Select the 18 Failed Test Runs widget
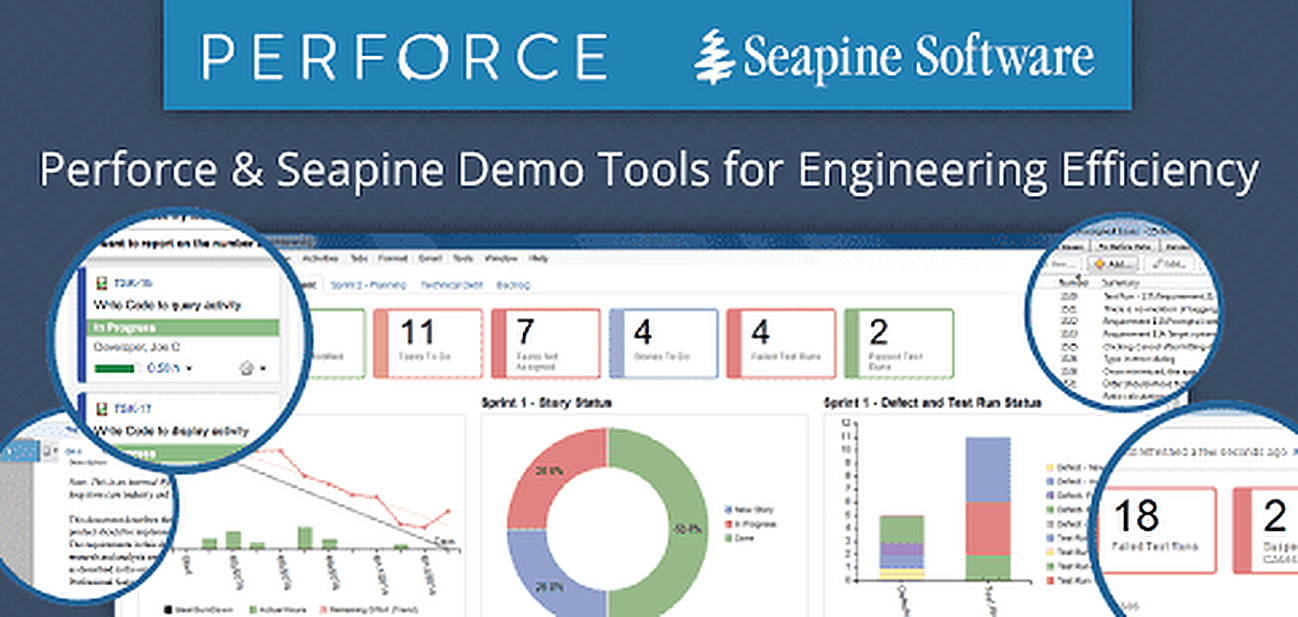Screen dimensions: 1298x617 pyautogui.click(x=1158, y=529)
